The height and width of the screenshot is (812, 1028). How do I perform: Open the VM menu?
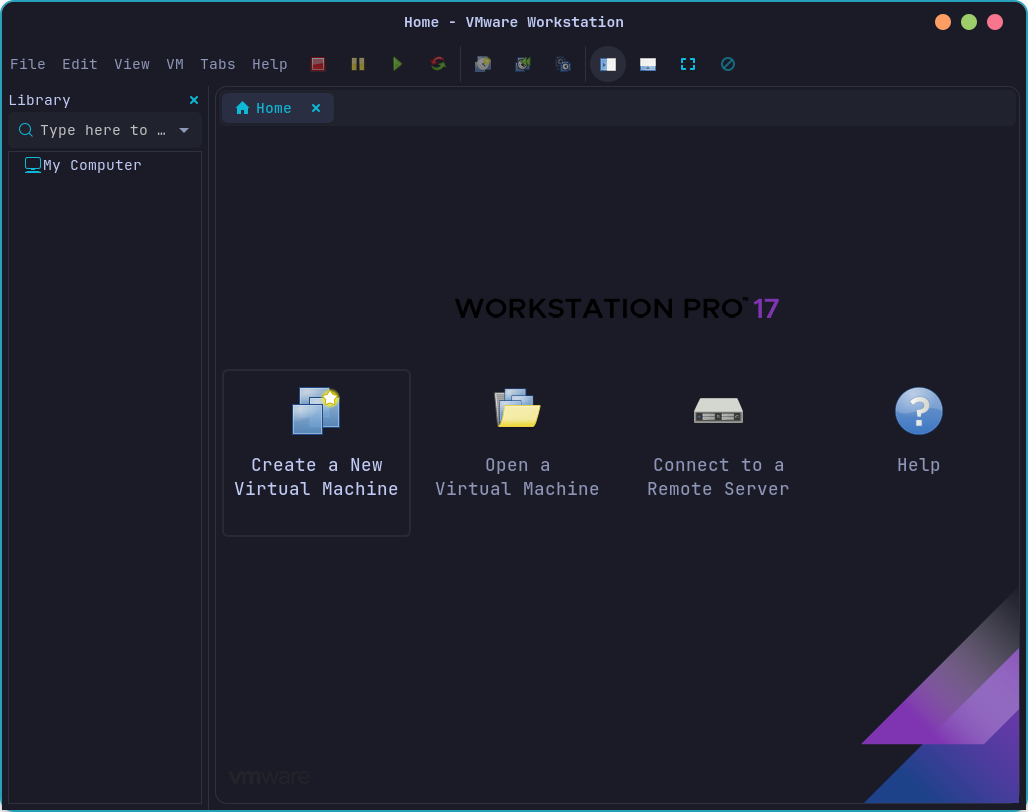click(175, 64)
